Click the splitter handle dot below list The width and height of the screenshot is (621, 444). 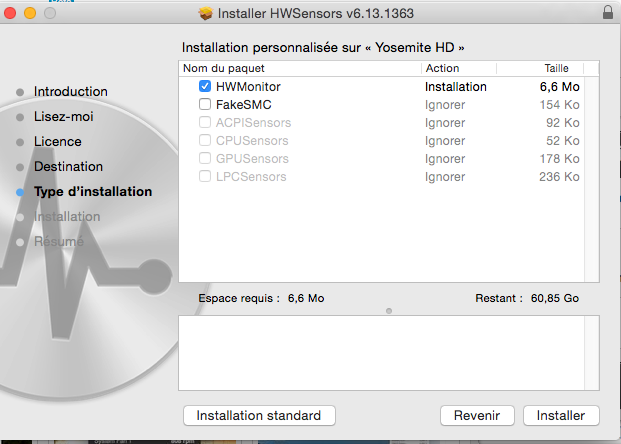coord(389,311)
